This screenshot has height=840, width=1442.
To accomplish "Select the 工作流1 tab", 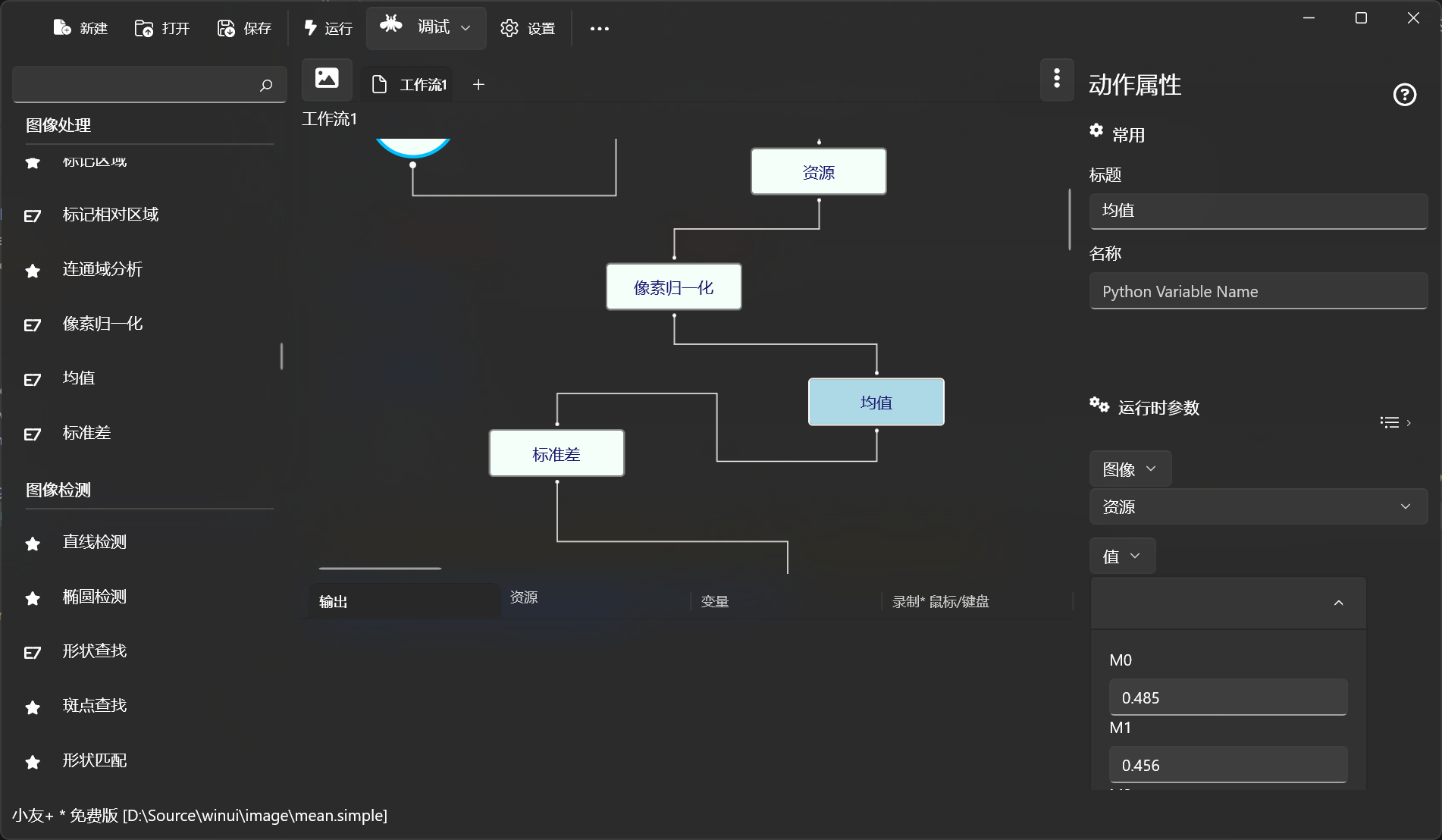I will point(410,84).
